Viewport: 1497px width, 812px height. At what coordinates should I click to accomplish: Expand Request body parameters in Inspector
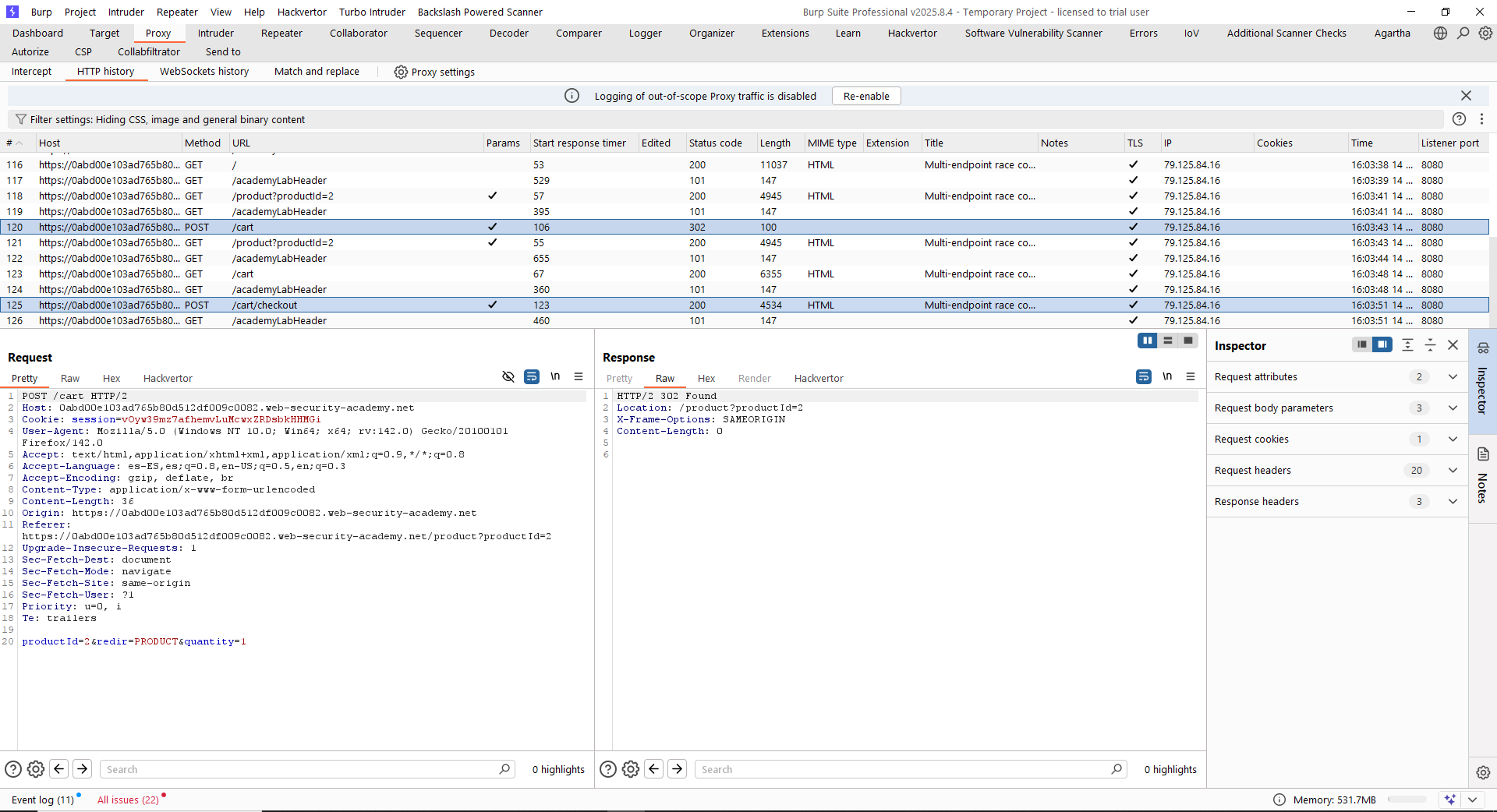[1453, 408]
